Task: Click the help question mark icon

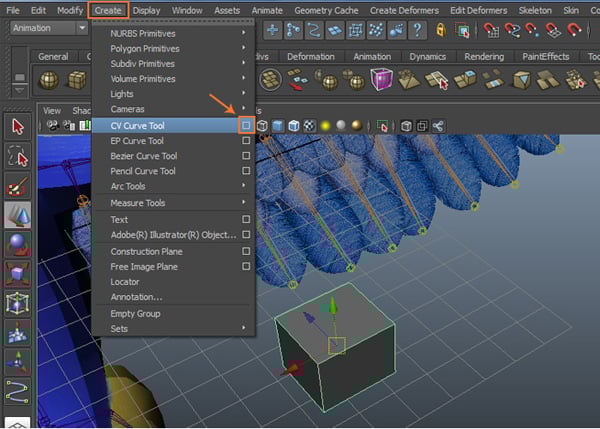Action: click(x=417, y=30)
